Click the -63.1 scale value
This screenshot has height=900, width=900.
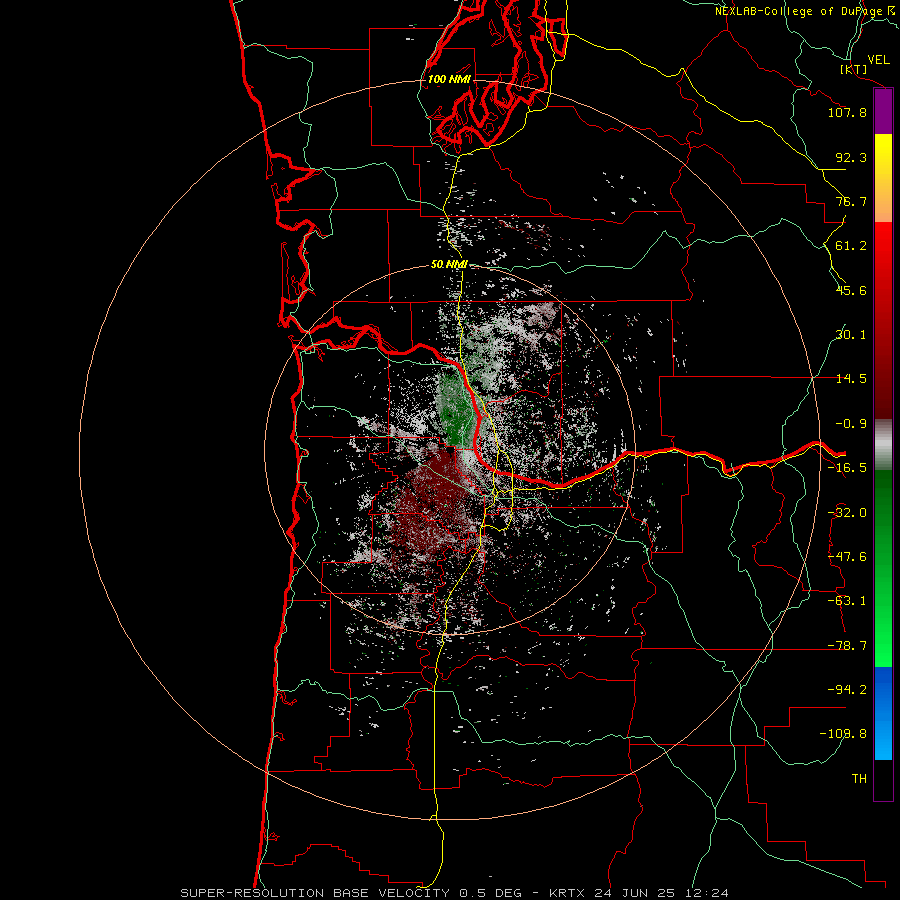[x=847, y=601]
